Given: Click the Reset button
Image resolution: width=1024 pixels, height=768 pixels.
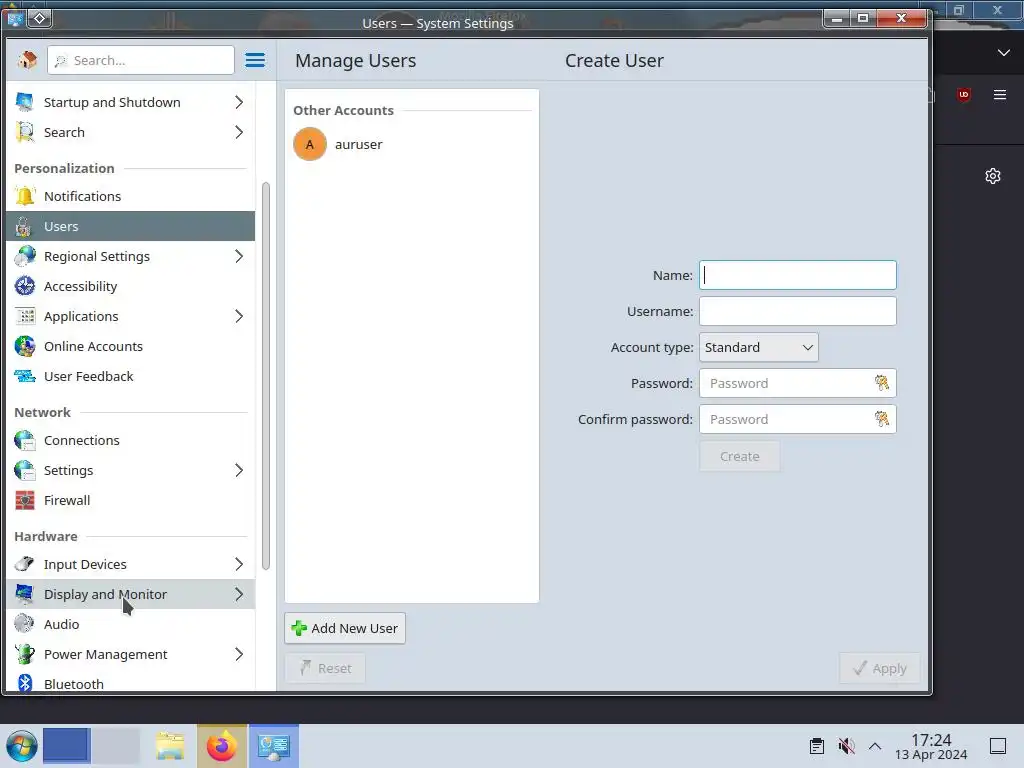Looking at the screenshot, I should point(325,668).
